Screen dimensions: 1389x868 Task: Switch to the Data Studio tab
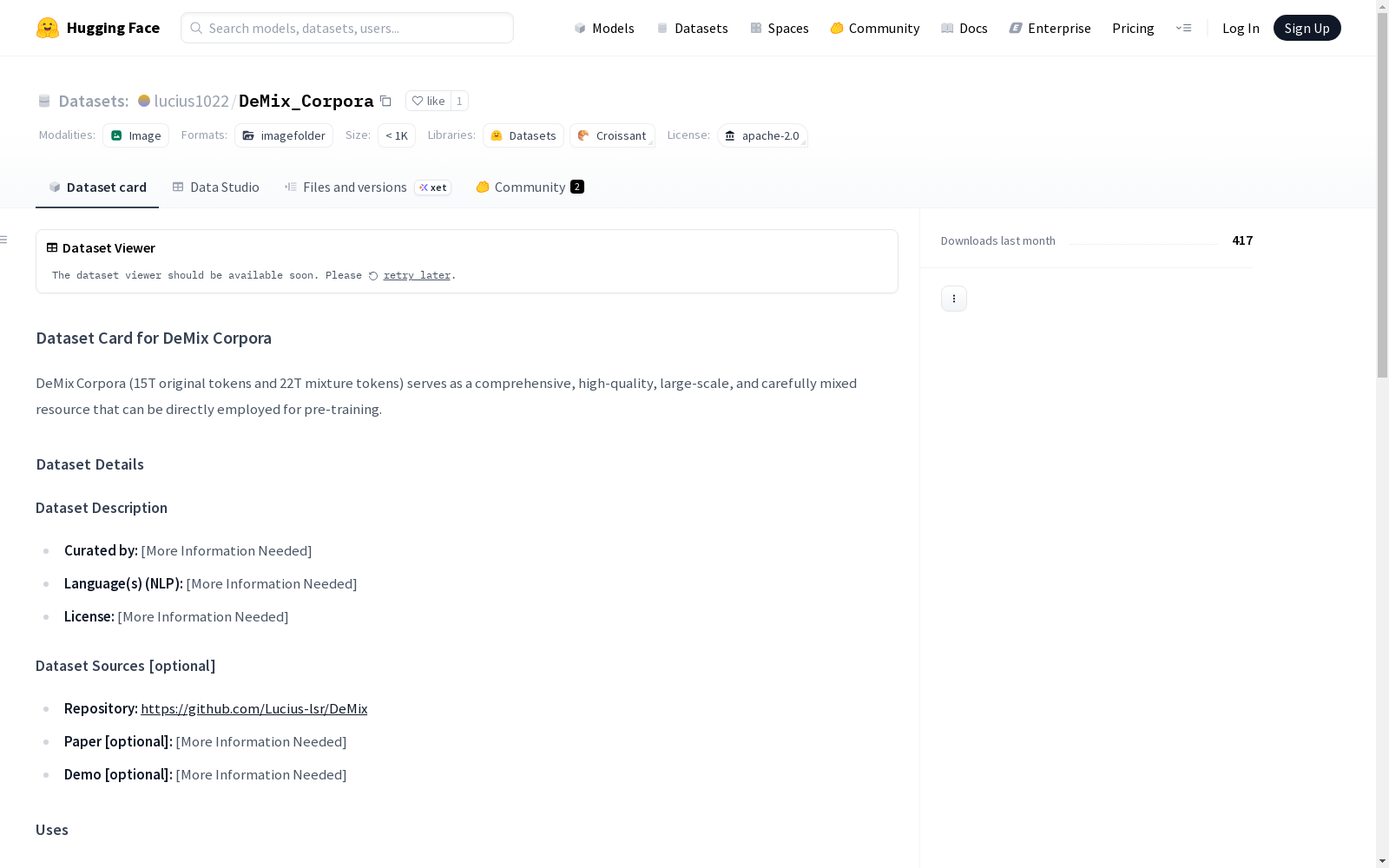click(216, 187)
